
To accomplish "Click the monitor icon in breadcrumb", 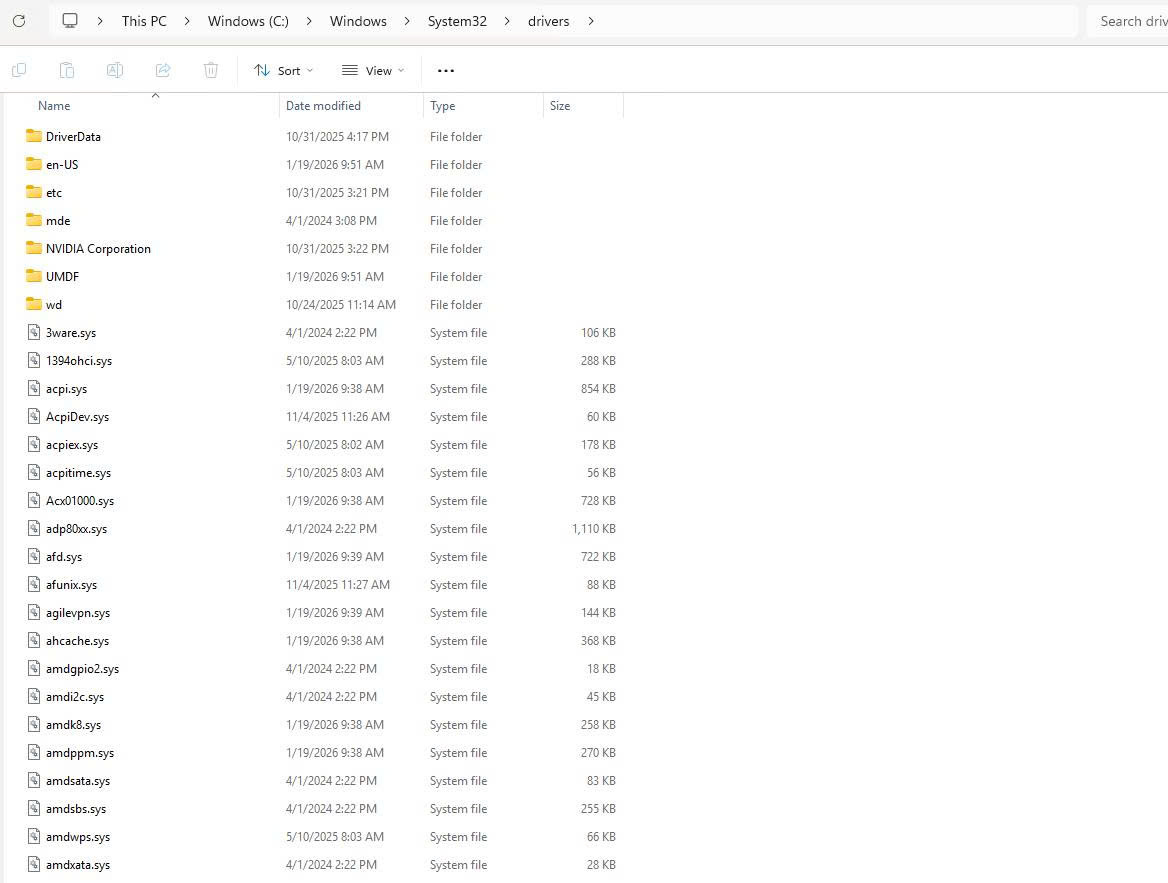I will 70,21.
